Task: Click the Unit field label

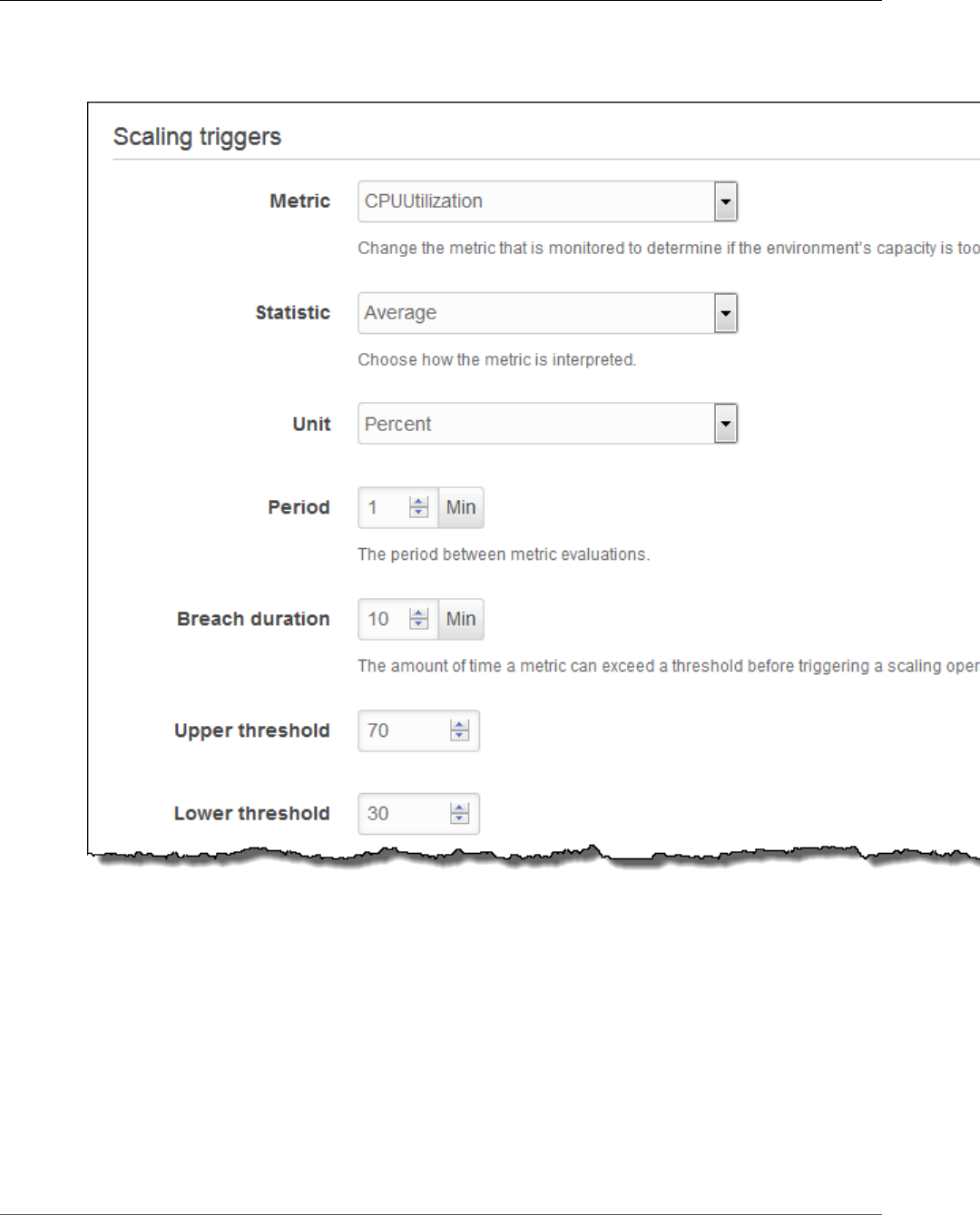Action: pos(311,424)
